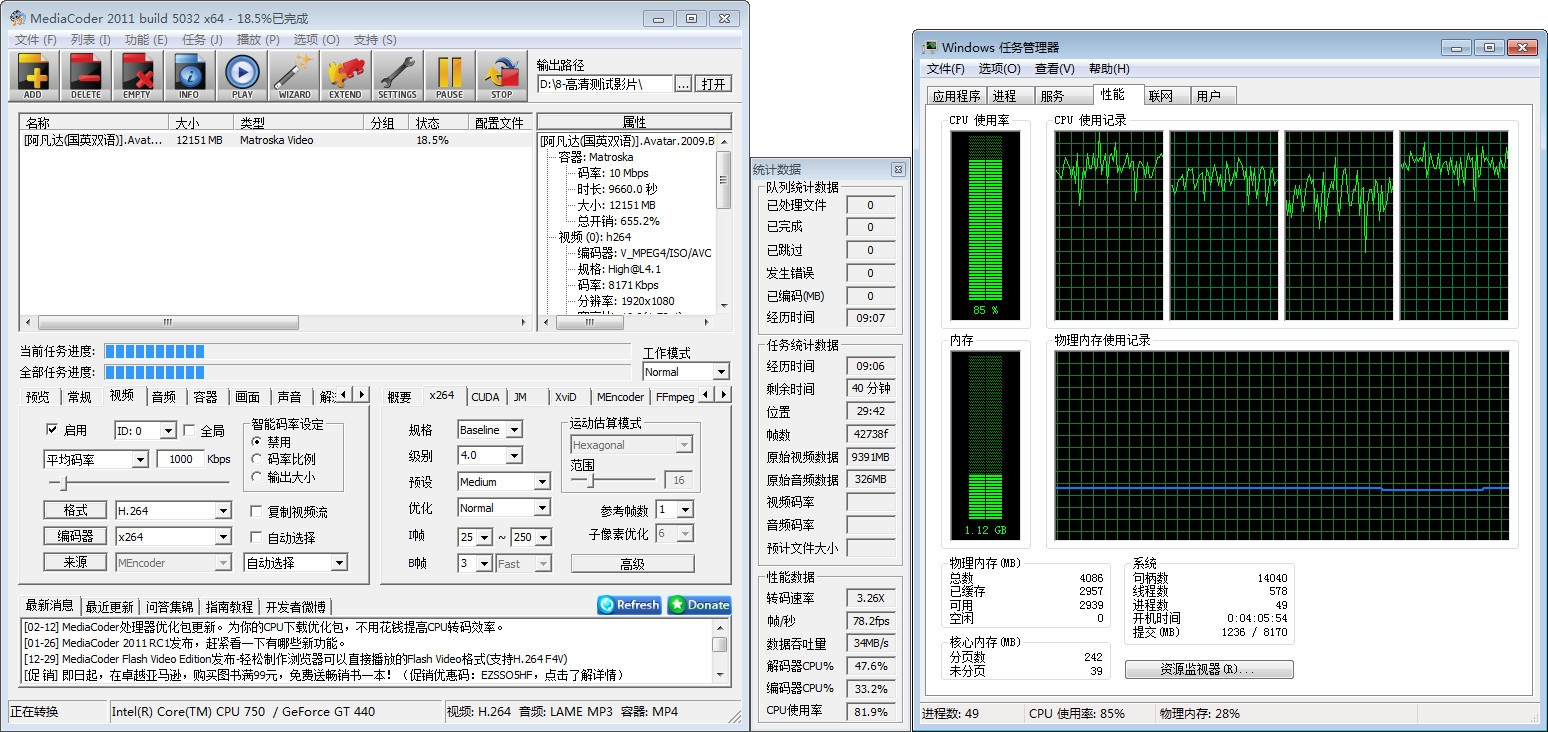Click the 资源监视器 button
Image resolution: width=1548 pixels, height=732 pixels.
point(1209,669)
